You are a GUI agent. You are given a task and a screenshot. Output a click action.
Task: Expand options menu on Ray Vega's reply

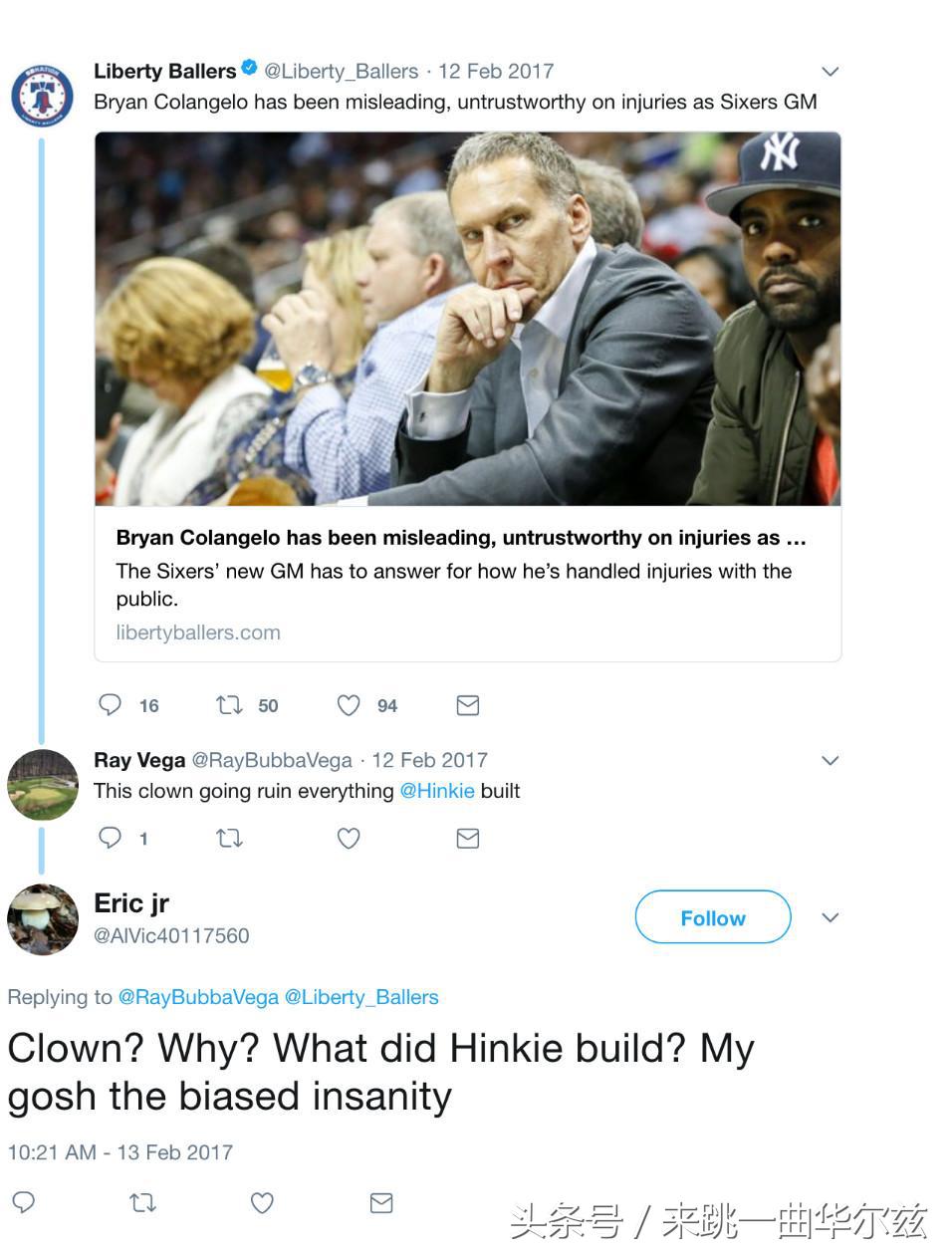point(830,760)
